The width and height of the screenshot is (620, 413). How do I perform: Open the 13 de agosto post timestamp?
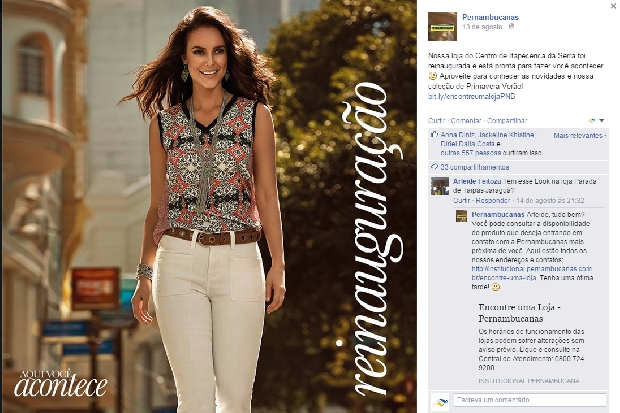coord(482,27)
